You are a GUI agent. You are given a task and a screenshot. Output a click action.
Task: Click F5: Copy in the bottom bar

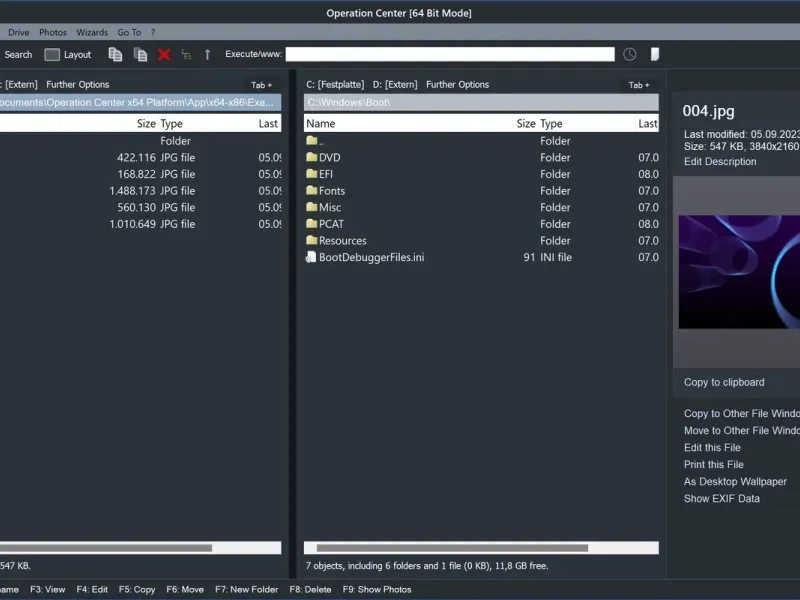pos(137,589)
